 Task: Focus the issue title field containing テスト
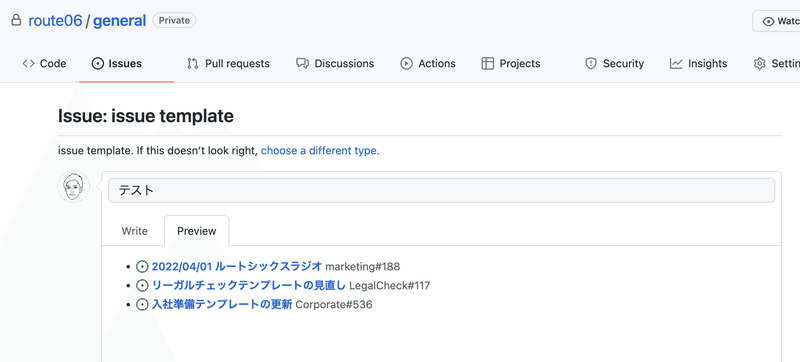pyautogui.click(x=441, y=191)
